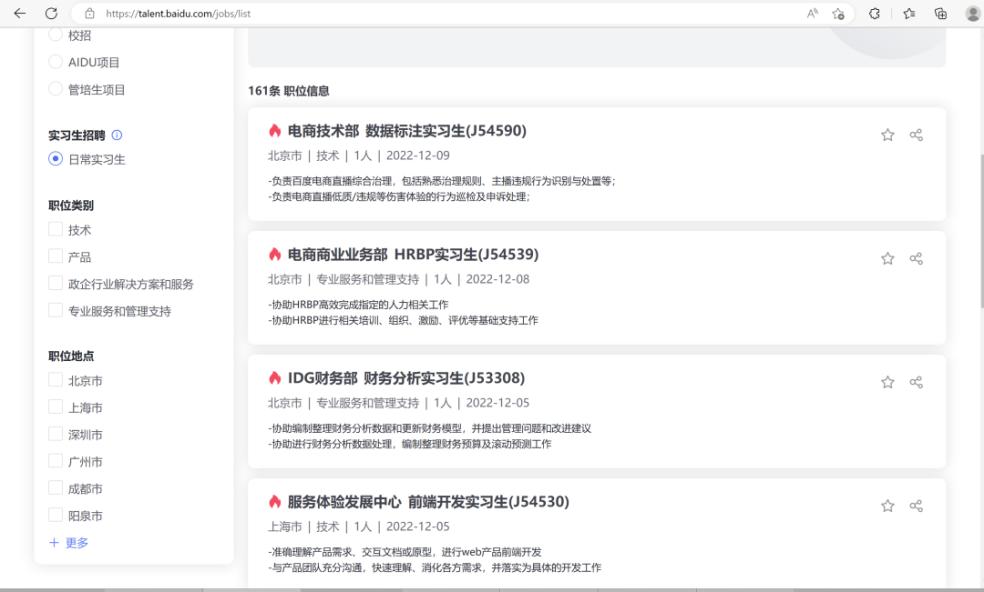The width and height of the screenshot is (984, 592).
Task: Favorite the HRBP实习生 job listing
Action: (x=887, y=259)
